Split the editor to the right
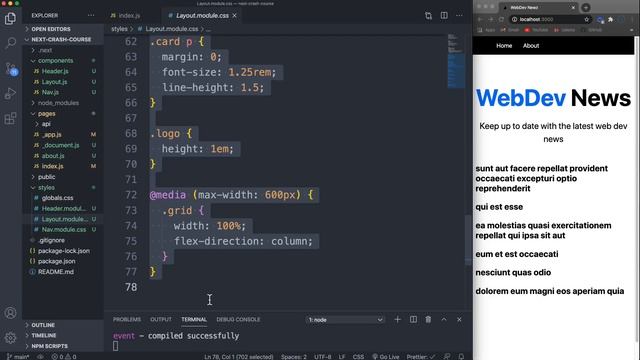This screenshot has width=640, height=360. click(444, 16)
